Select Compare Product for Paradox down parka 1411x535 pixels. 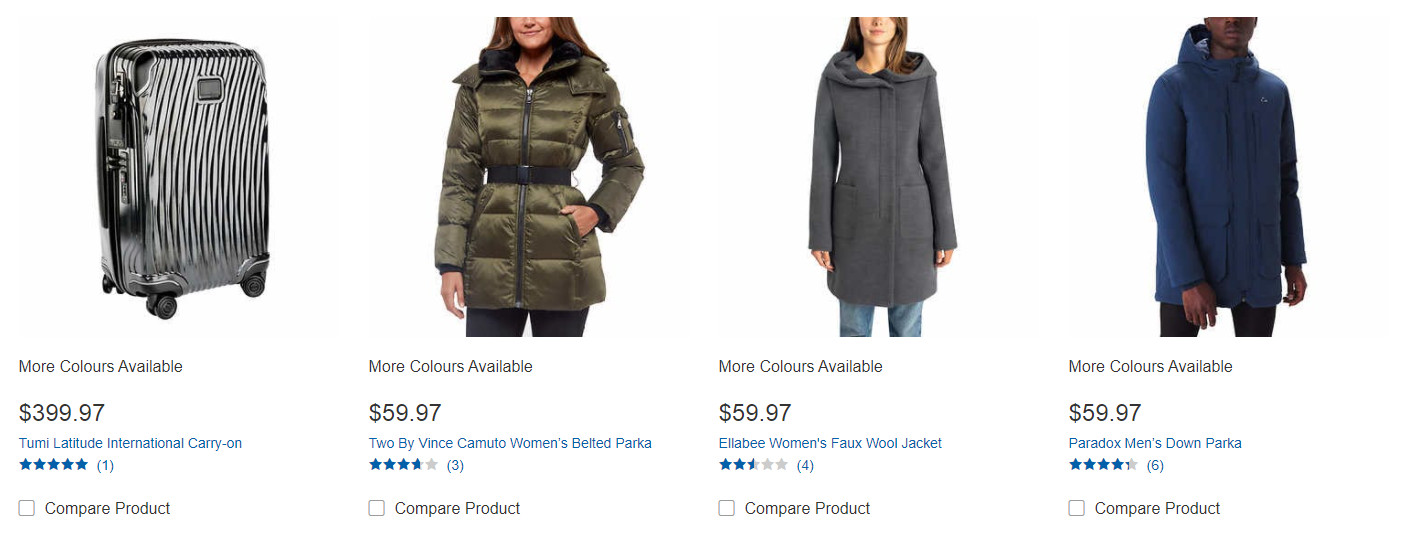point(1077,508)
